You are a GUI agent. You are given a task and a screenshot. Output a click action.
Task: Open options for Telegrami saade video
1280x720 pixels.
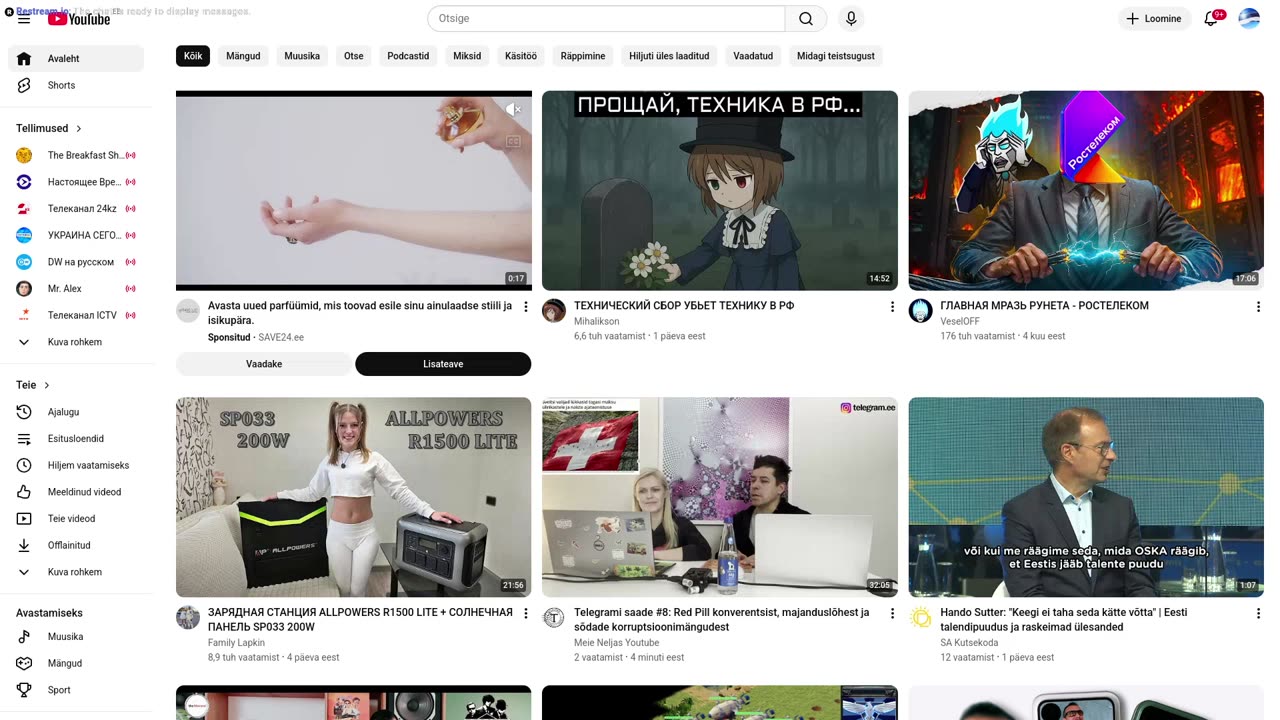892,613
